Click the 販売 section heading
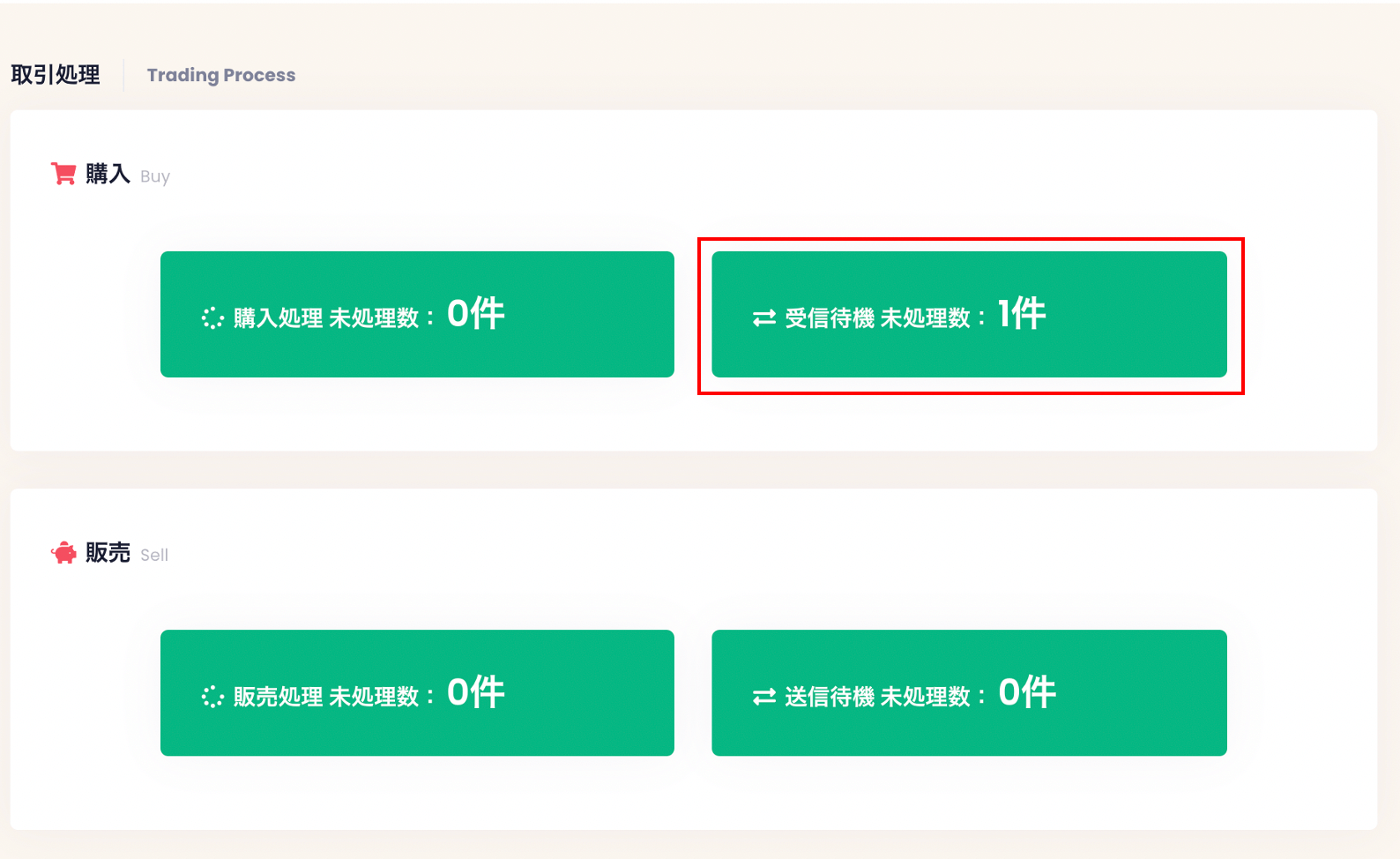This screenshot has height=859, width=1400. (x=108, y=553)
